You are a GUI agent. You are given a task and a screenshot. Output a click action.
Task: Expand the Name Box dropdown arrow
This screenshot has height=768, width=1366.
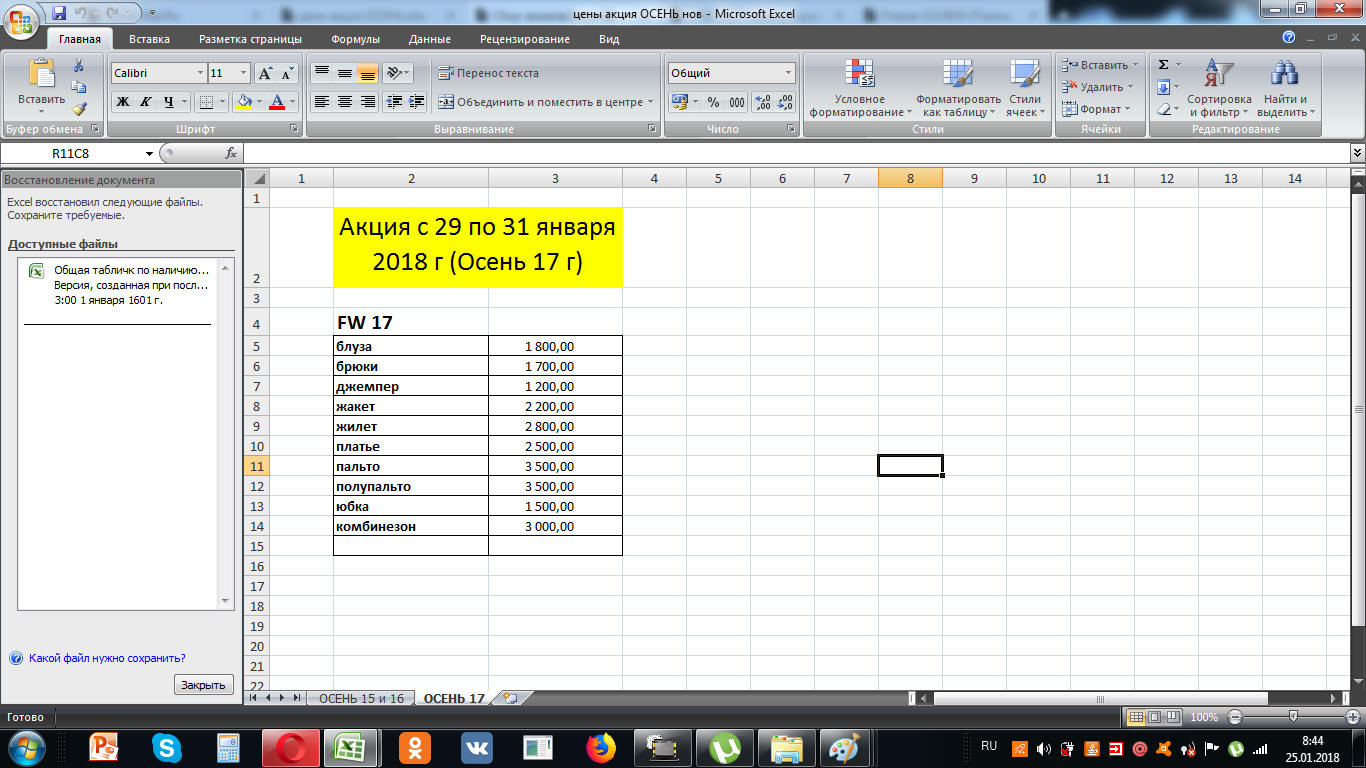150,154
